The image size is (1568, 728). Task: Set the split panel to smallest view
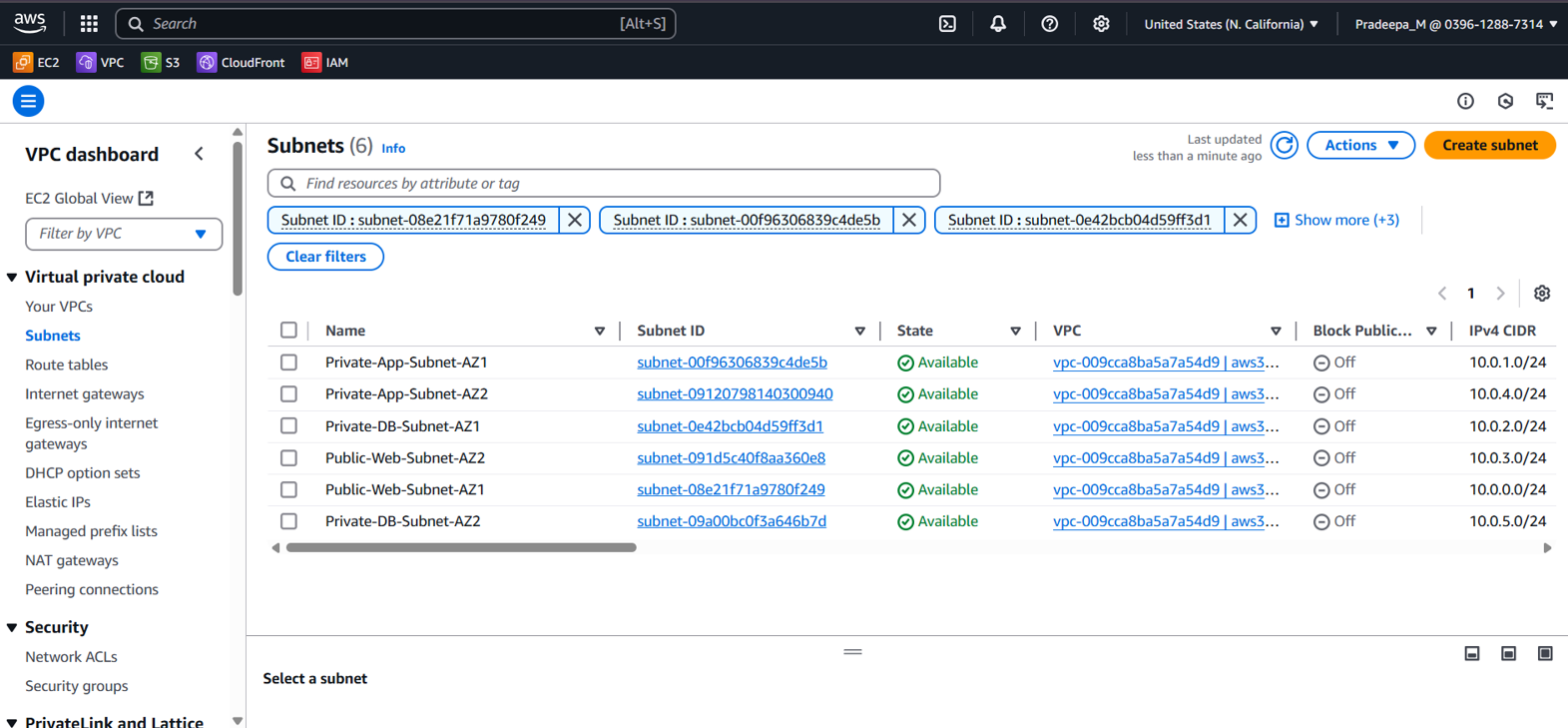[x=1472, y=653]
